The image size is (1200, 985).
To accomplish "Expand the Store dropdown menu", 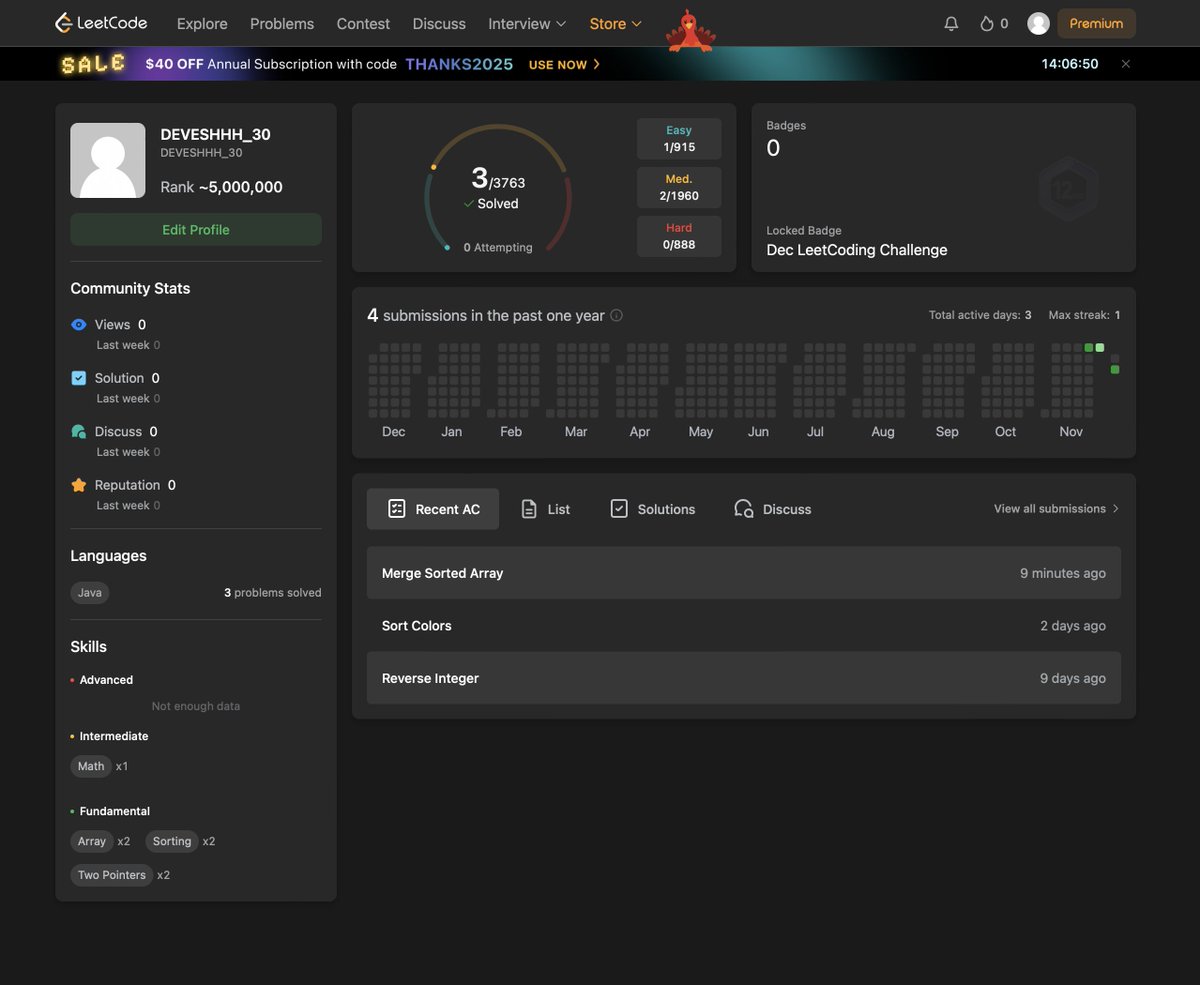I will tap(616, 23).
